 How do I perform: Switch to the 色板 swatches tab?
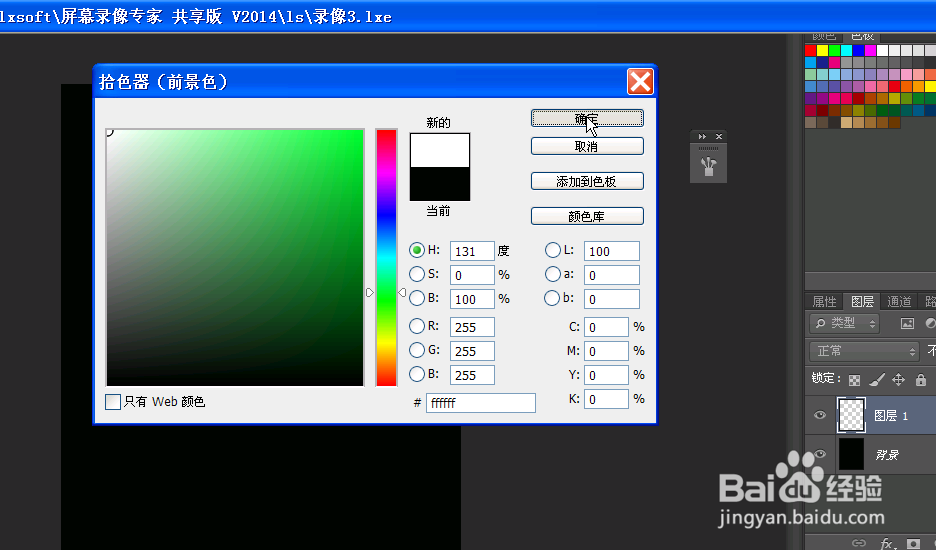point(863,37)
